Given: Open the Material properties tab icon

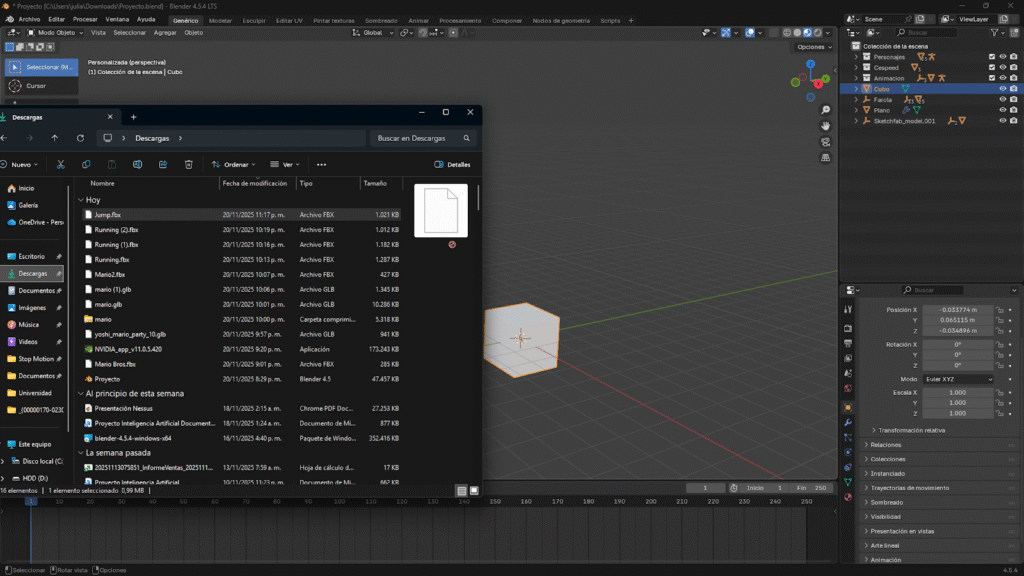Looking at the screenshot, I should (848, 497).
